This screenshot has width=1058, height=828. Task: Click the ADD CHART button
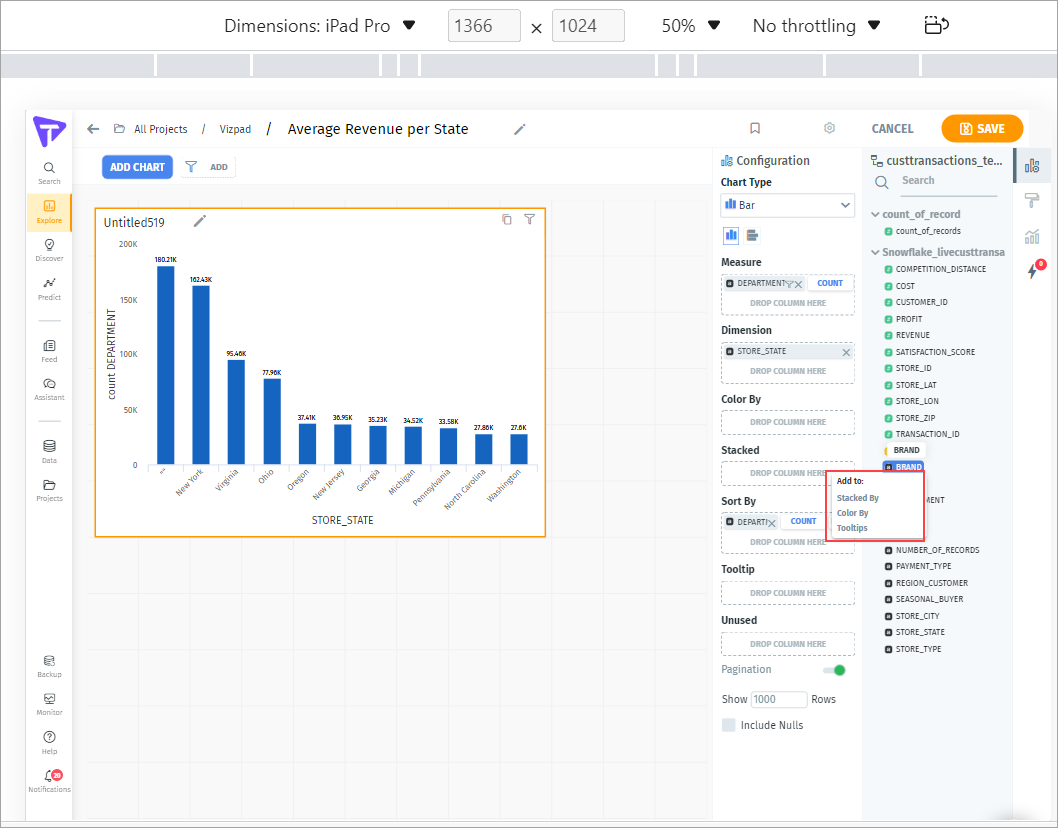point(137,167)
